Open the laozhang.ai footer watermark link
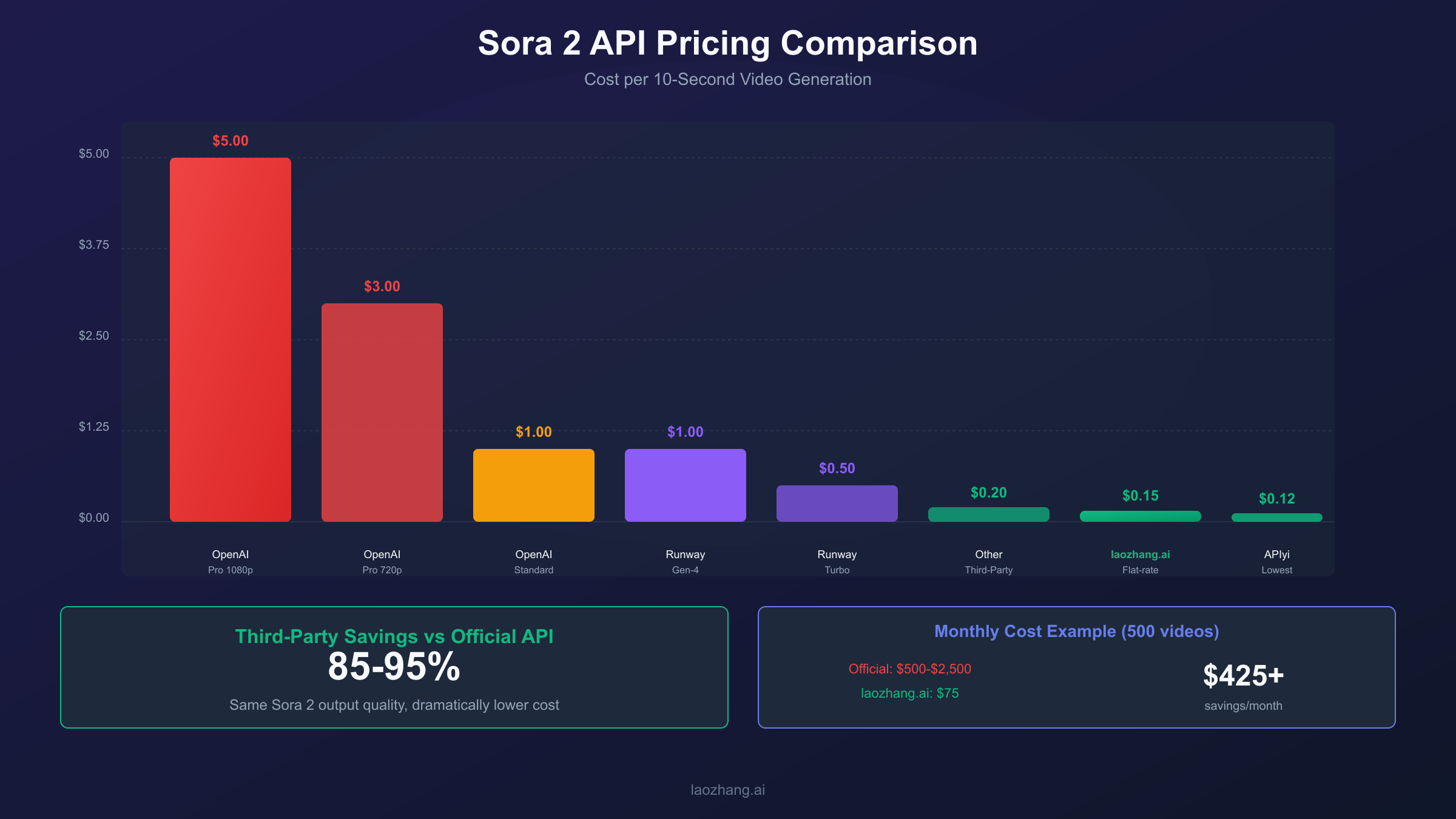1456x819 pixels. point(728,790)
